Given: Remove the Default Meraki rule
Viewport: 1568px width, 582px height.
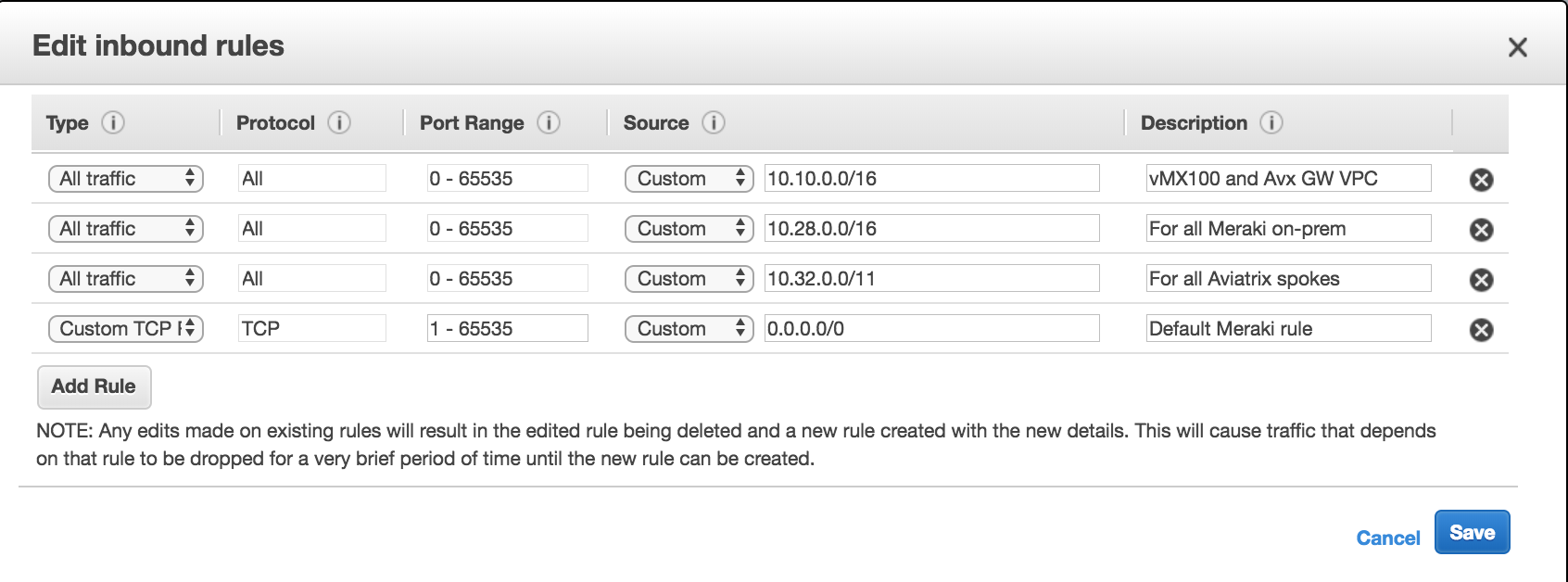Looking at the screenshot, I should click(x=1481, y=330).
